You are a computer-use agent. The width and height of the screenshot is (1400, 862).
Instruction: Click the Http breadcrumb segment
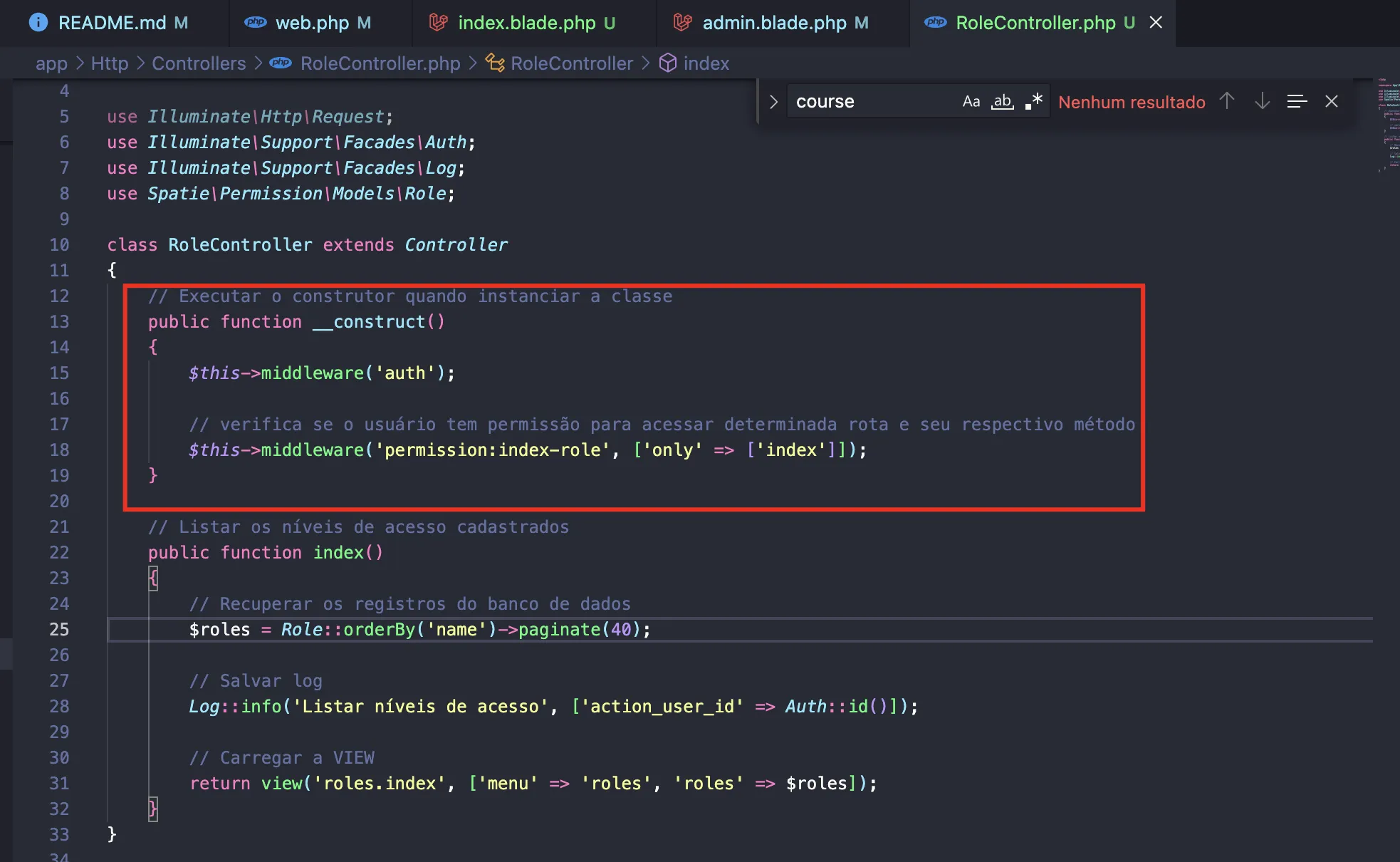[110, 63]
